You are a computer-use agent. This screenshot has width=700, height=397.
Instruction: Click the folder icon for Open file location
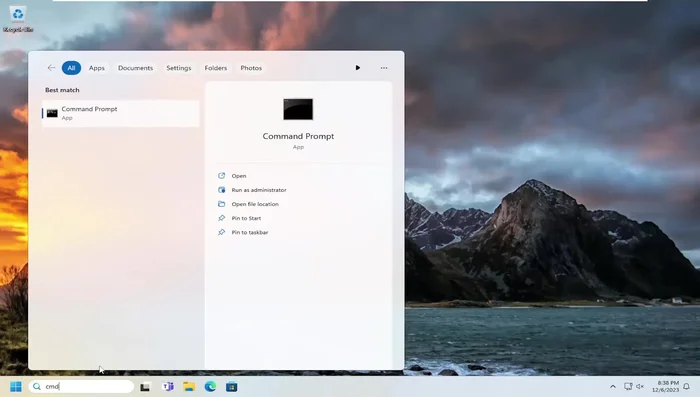(x=221, y=204)
